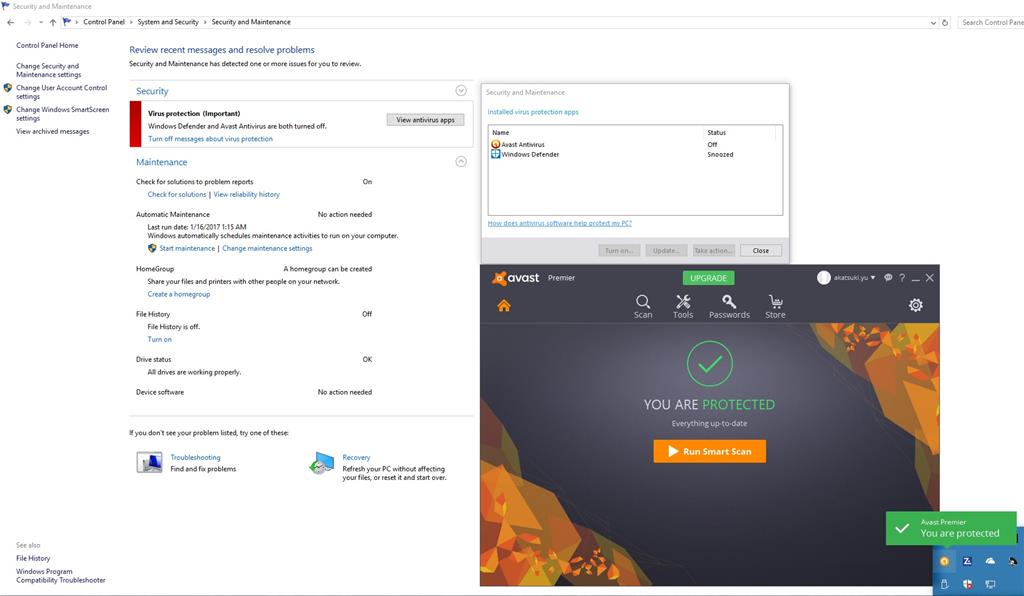
Task: Turn on File History link
Action: pos(159,339)
